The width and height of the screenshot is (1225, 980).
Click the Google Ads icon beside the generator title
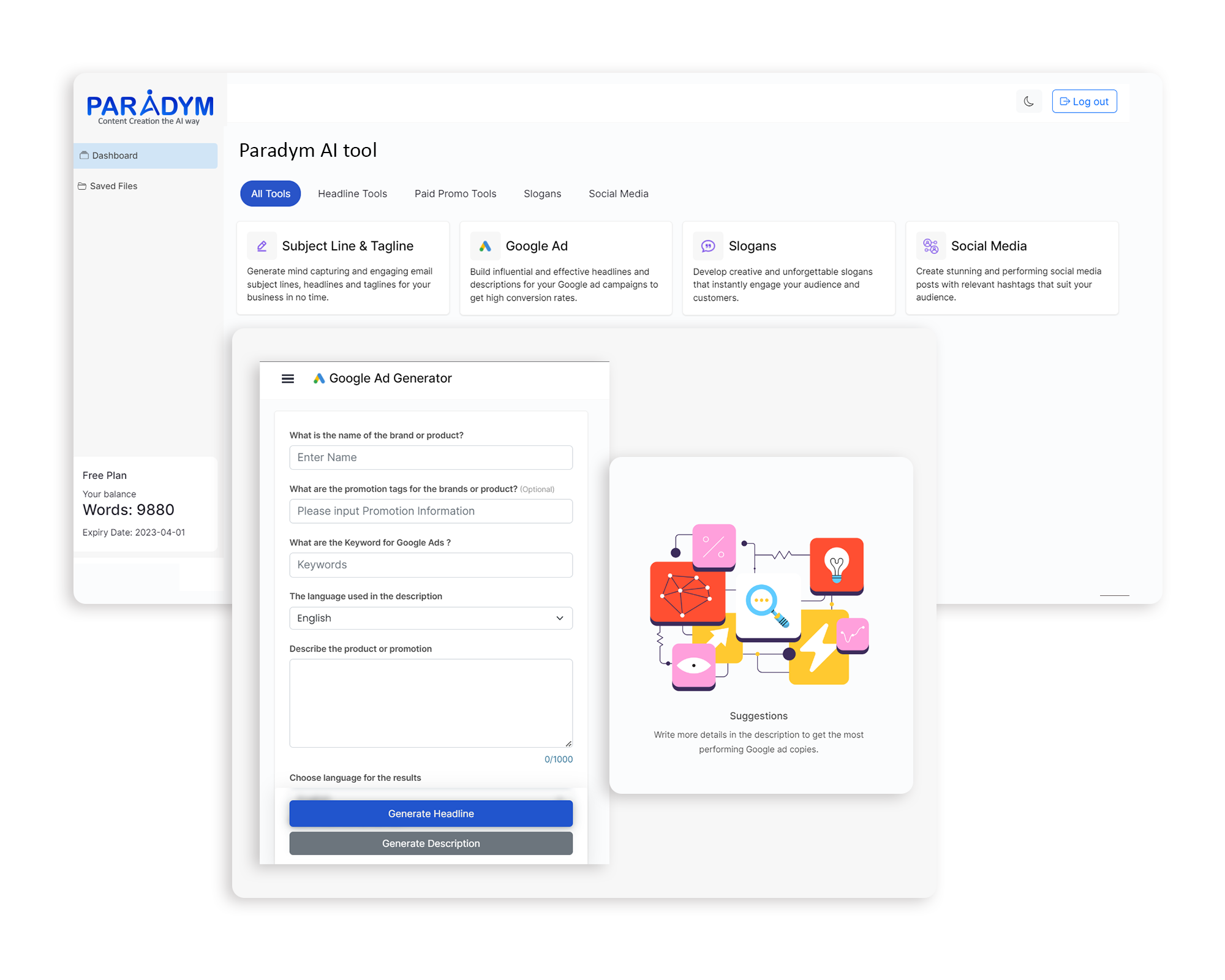click(318, 378)
